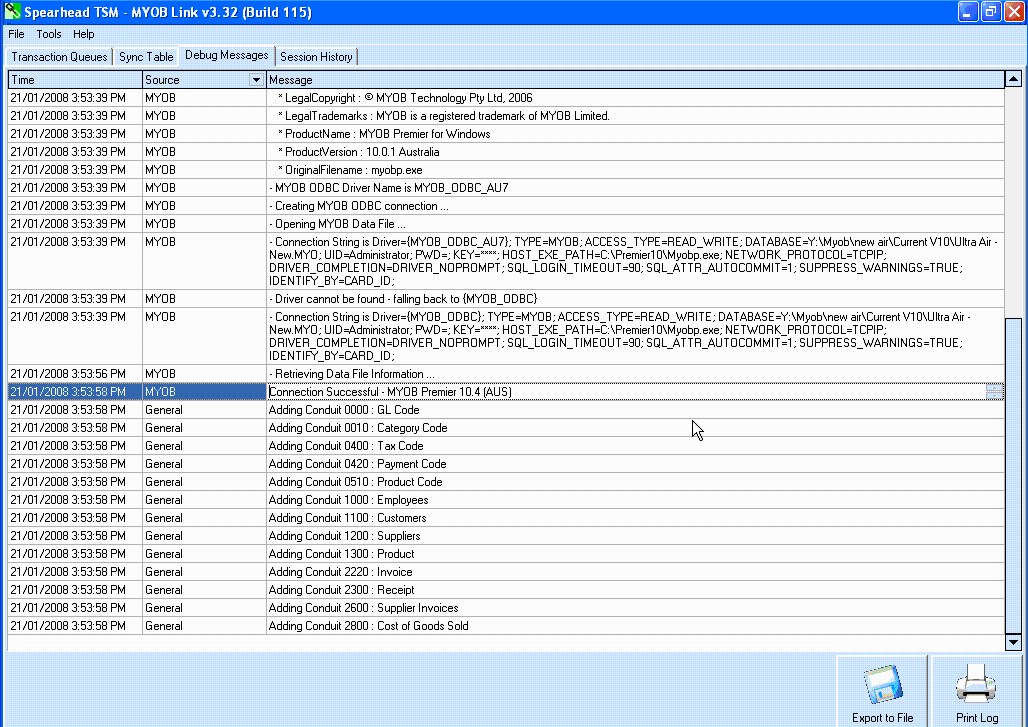The height and width of the screenshot is (727, 1028).
Task: Open the File menu
Action: click(16, 34)
